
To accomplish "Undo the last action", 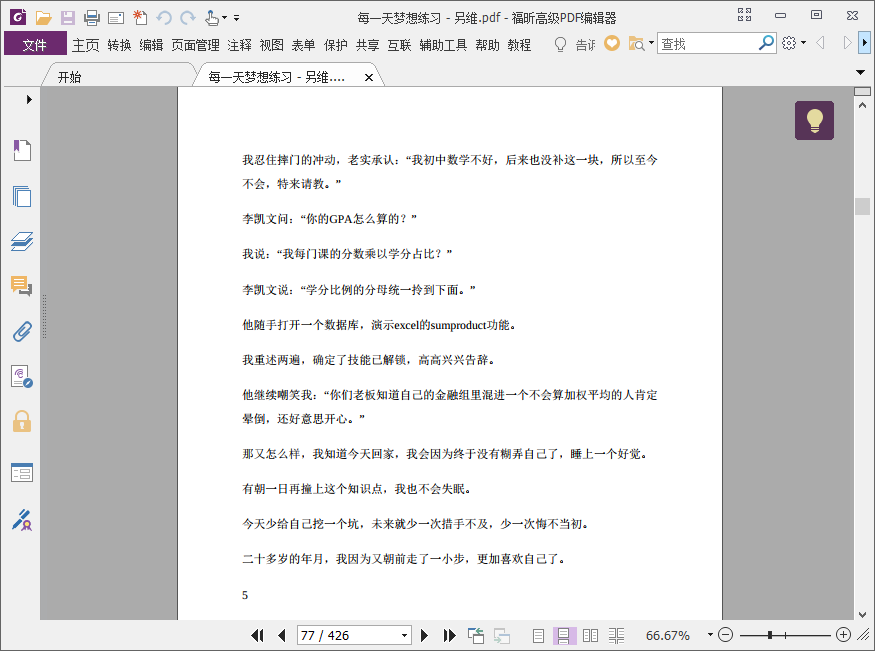I will pyautogui.click(x=164, y=18).
